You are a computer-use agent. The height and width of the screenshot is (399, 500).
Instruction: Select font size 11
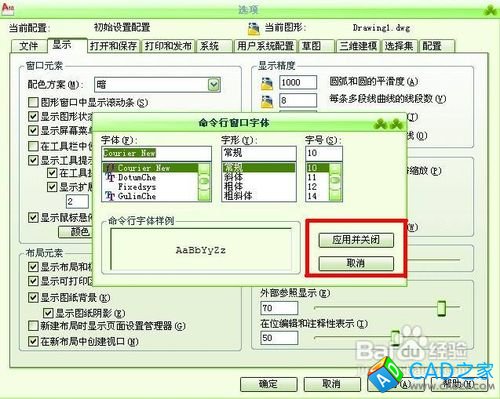pos(318,177)
